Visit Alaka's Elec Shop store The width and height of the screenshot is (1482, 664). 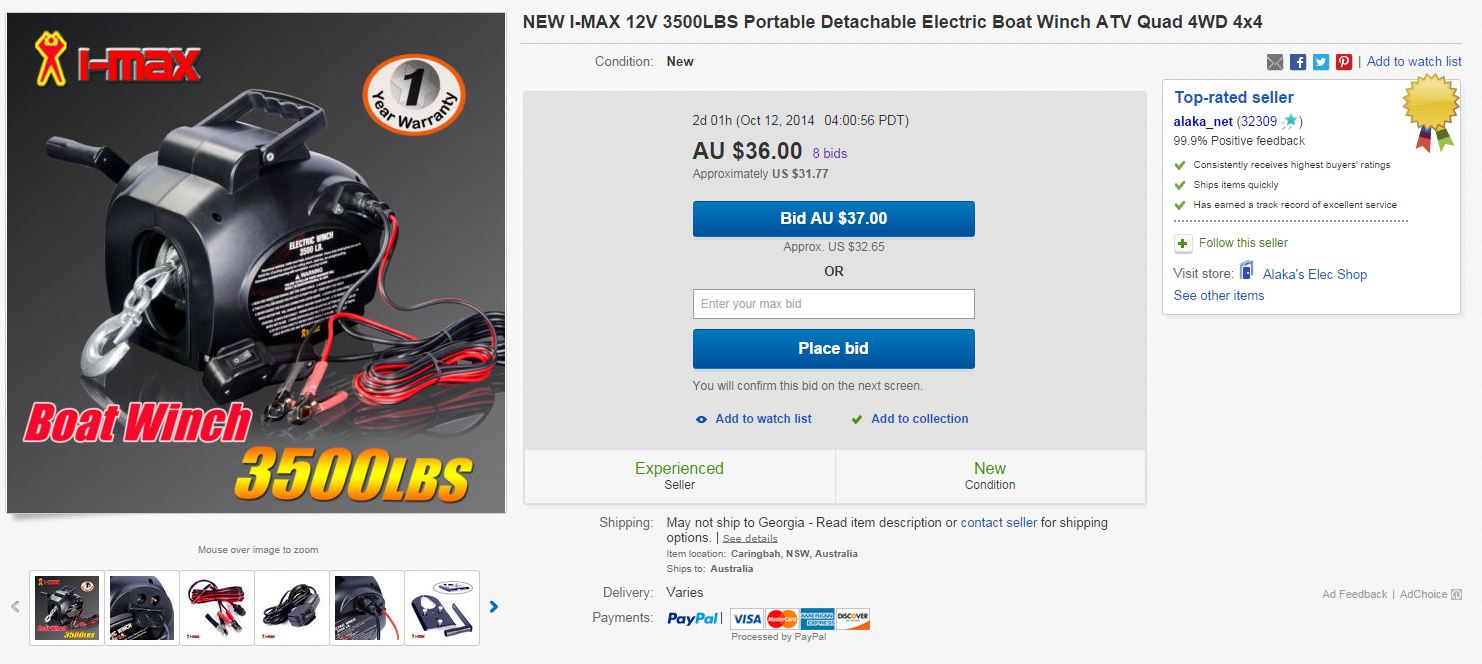click(1314, 274)
